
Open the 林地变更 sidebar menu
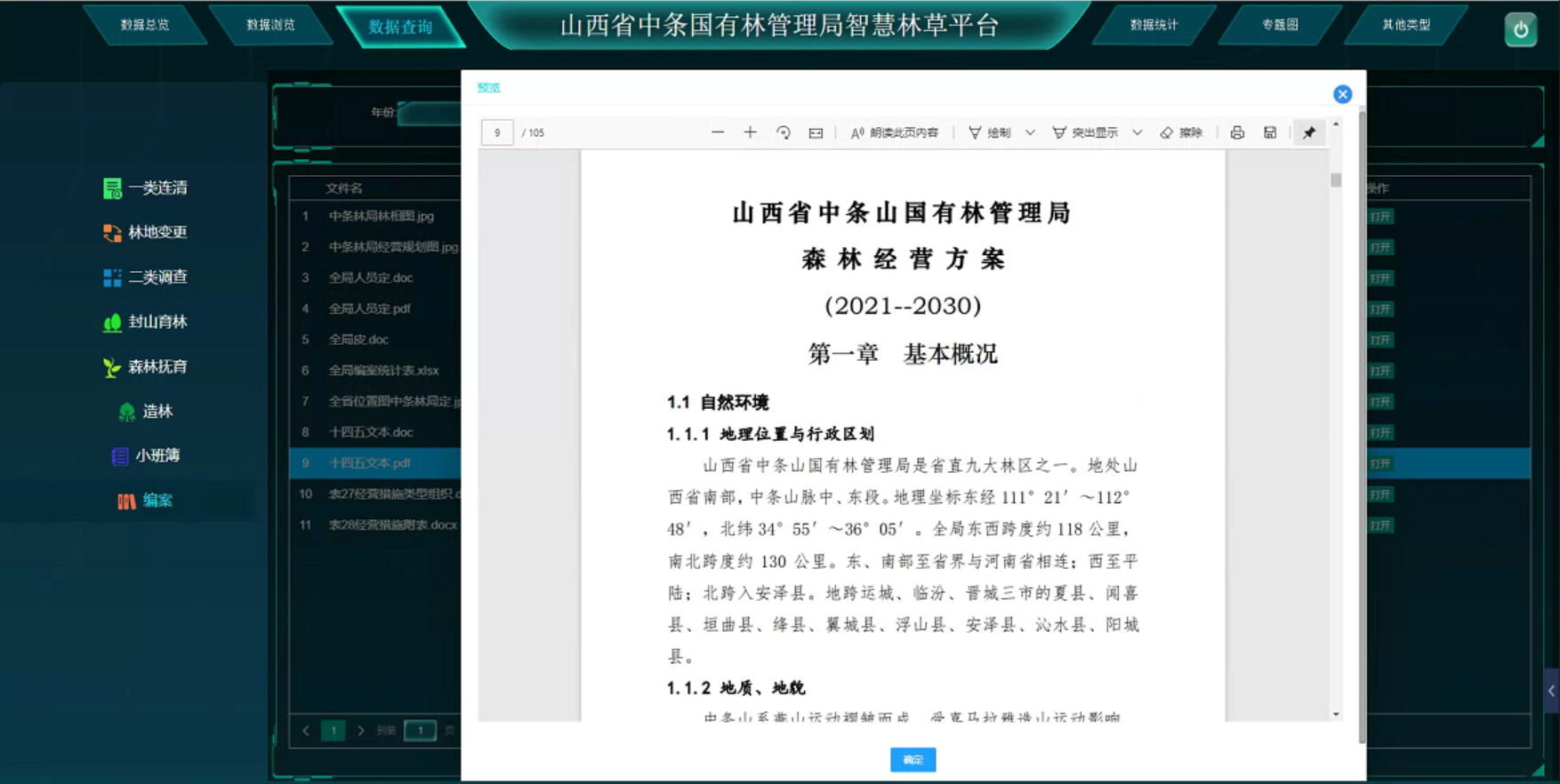click(146, 232)
